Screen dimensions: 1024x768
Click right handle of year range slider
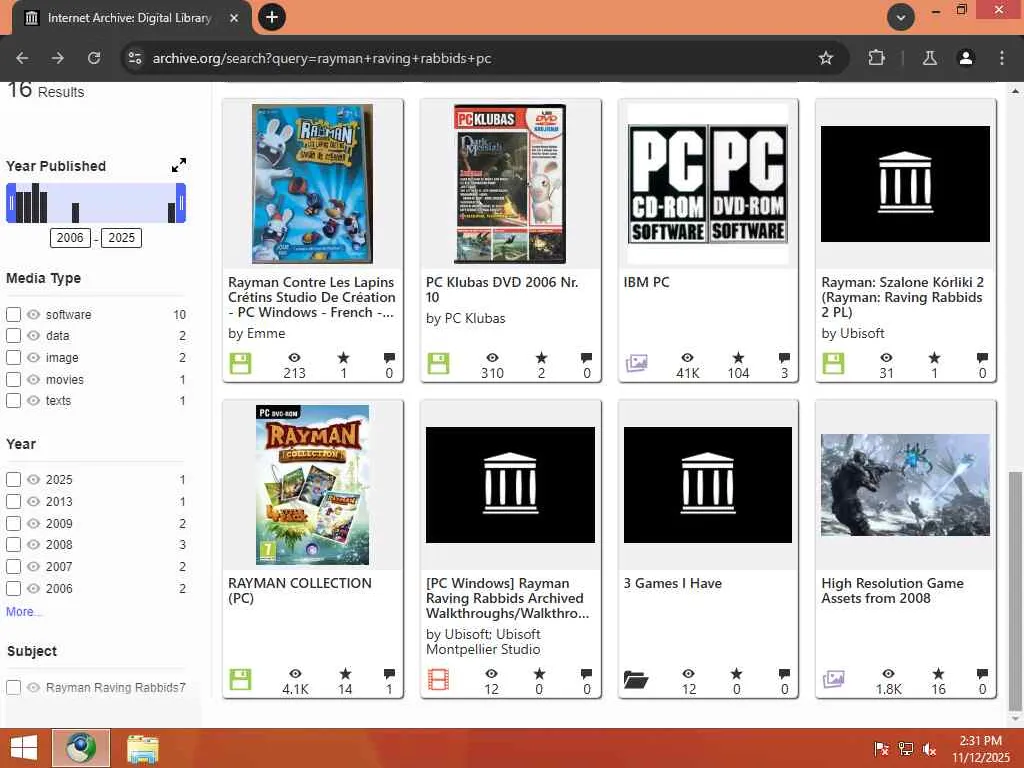181,203
